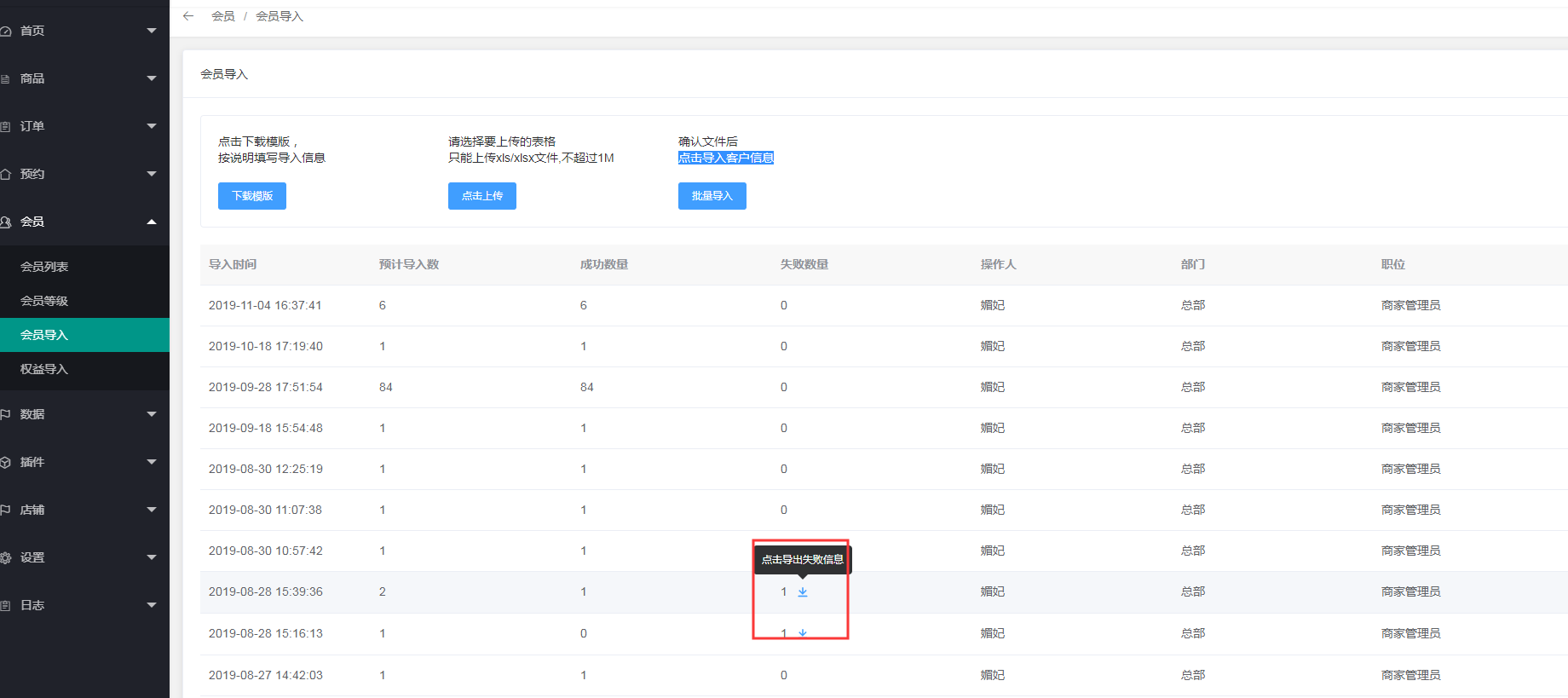Screen dimensions: 1568x698
Task: Click the 导入时间 column header
Action: coord(233,264)
